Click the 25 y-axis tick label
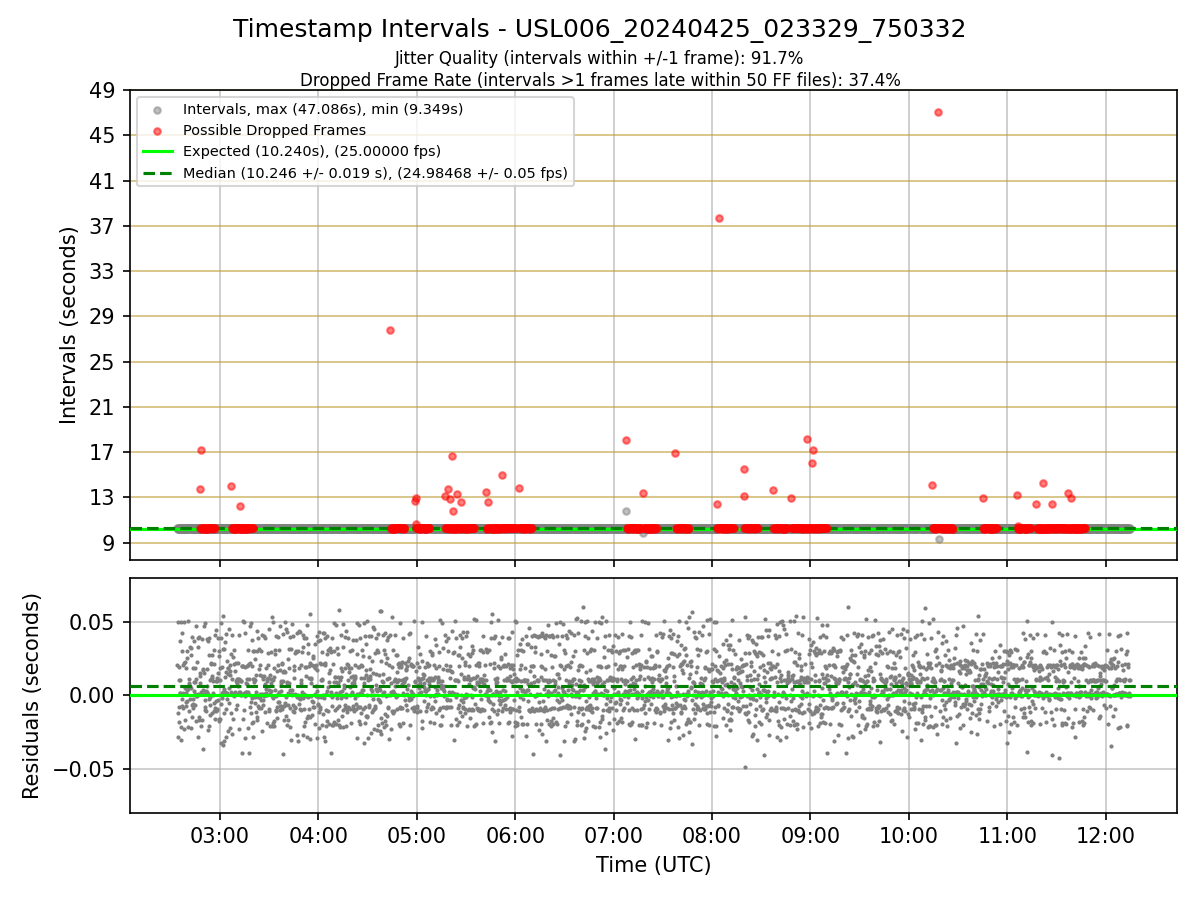 (104, 362)
